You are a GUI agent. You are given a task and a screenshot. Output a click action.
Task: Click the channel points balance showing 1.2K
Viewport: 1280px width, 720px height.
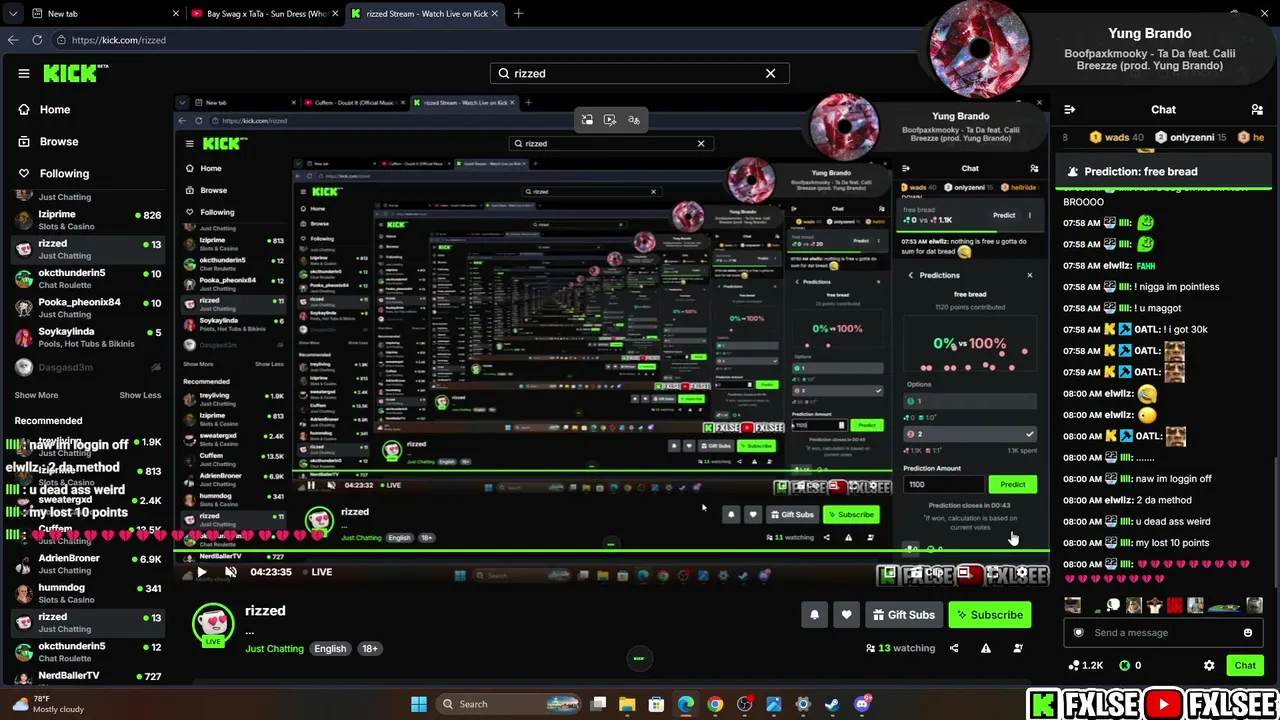click(1085, 665)
